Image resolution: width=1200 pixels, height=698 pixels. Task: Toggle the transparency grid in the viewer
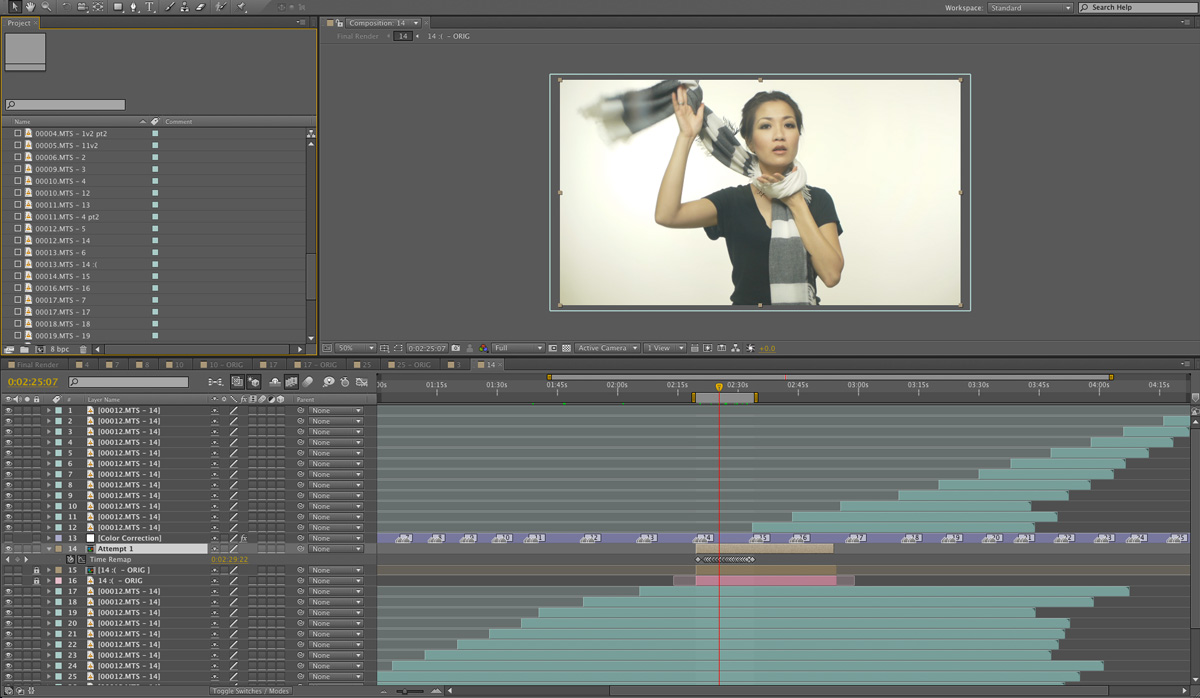click(x=566, y=348)
